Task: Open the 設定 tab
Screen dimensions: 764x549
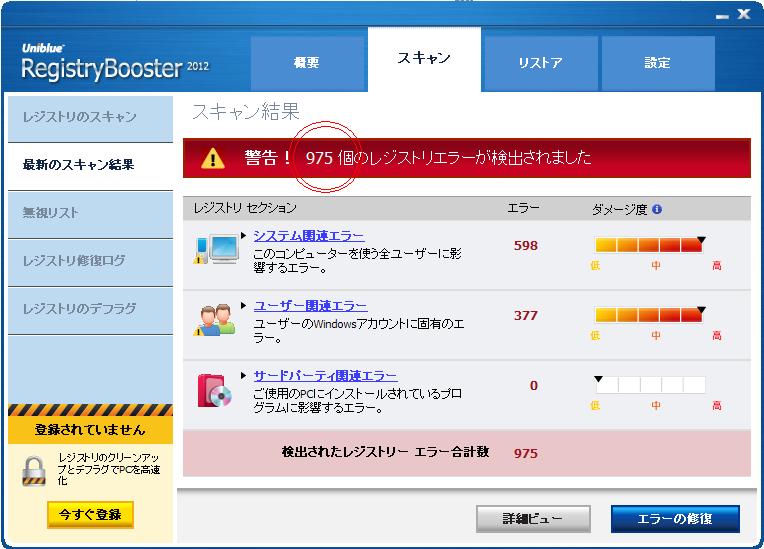Action: click(658, 63)
